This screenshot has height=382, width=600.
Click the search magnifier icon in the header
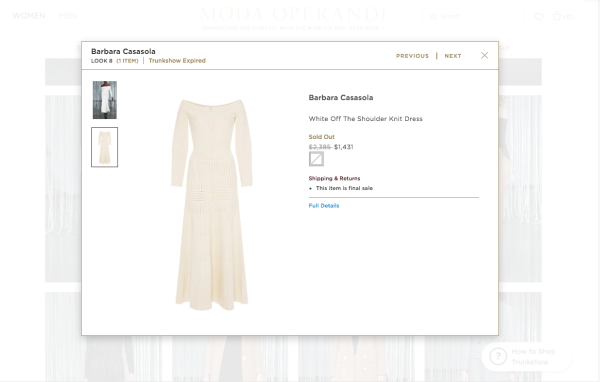tap(433, 16)
